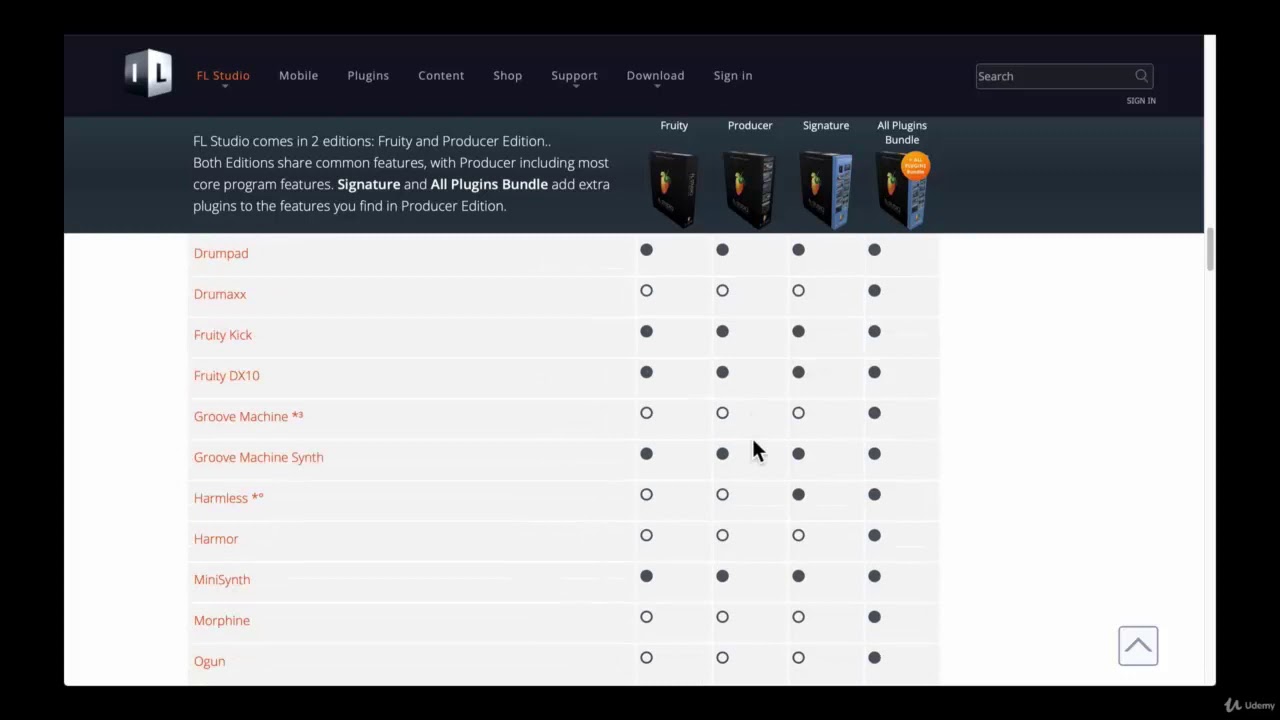The height and width of the screenshot is (720, 1280).
Task: Click the Producer edition box image
Action: (x=750, y=189)
